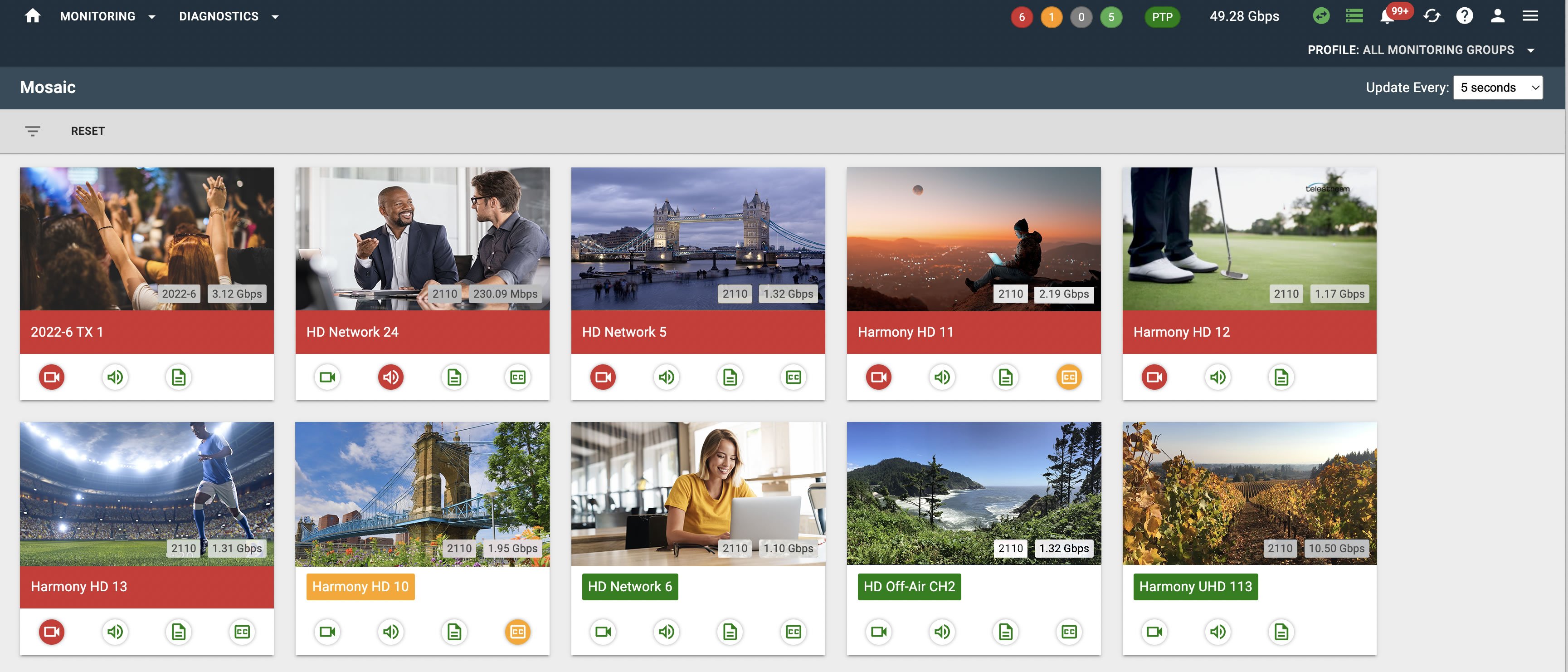Viewport: 1568px width, 672px height.
Task: Expand the MONITORING dropdown arrow
Action: [151, 17]
